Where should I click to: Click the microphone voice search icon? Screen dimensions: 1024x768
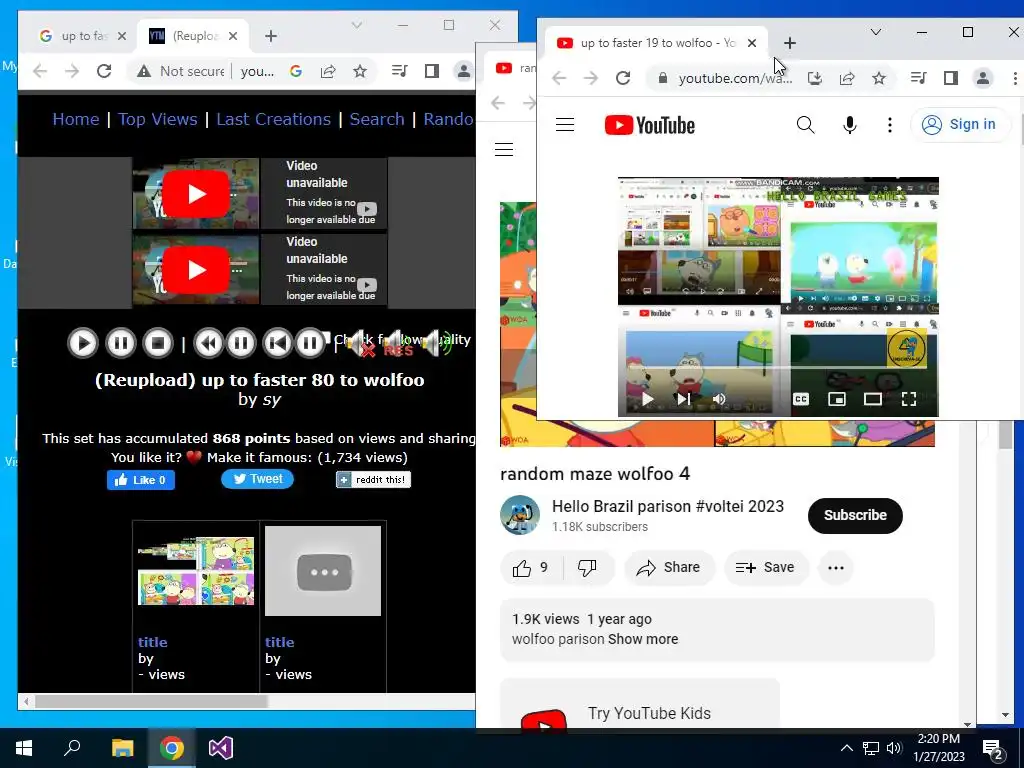(x=849, y=125)
